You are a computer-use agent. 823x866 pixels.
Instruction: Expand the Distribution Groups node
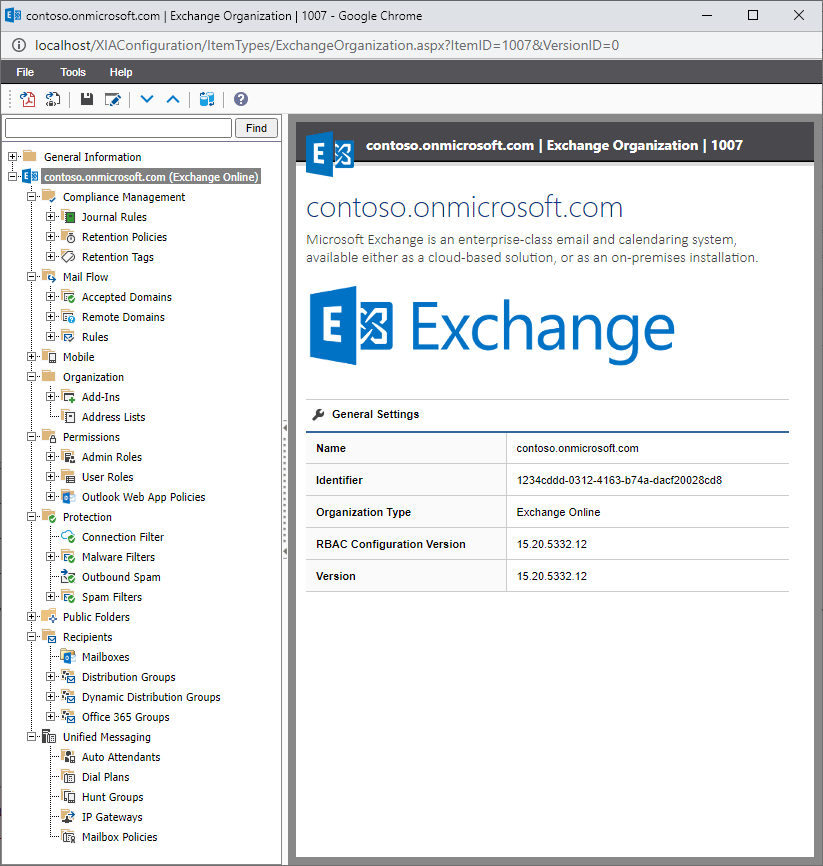(x=50, y=677)
